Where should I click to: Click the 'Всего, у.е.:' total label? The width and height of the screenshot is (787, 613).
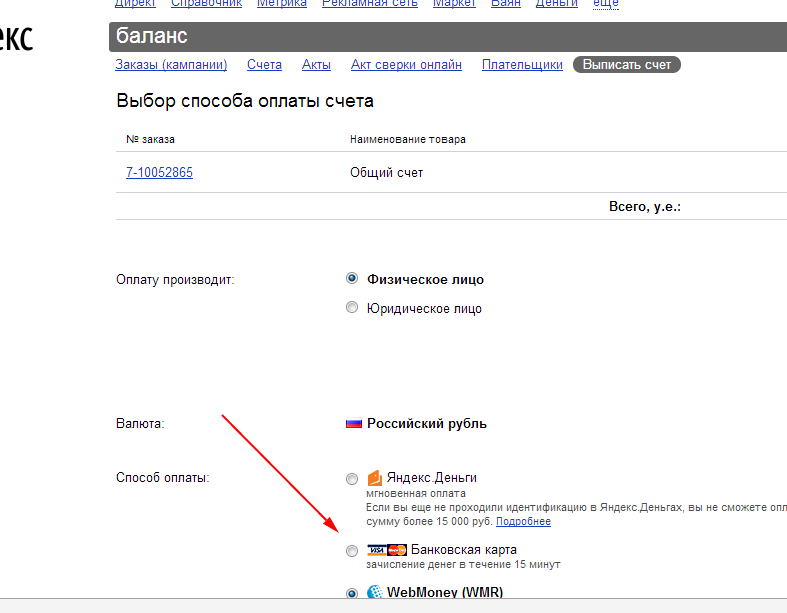pyautogui.click(x=645, y=206)
